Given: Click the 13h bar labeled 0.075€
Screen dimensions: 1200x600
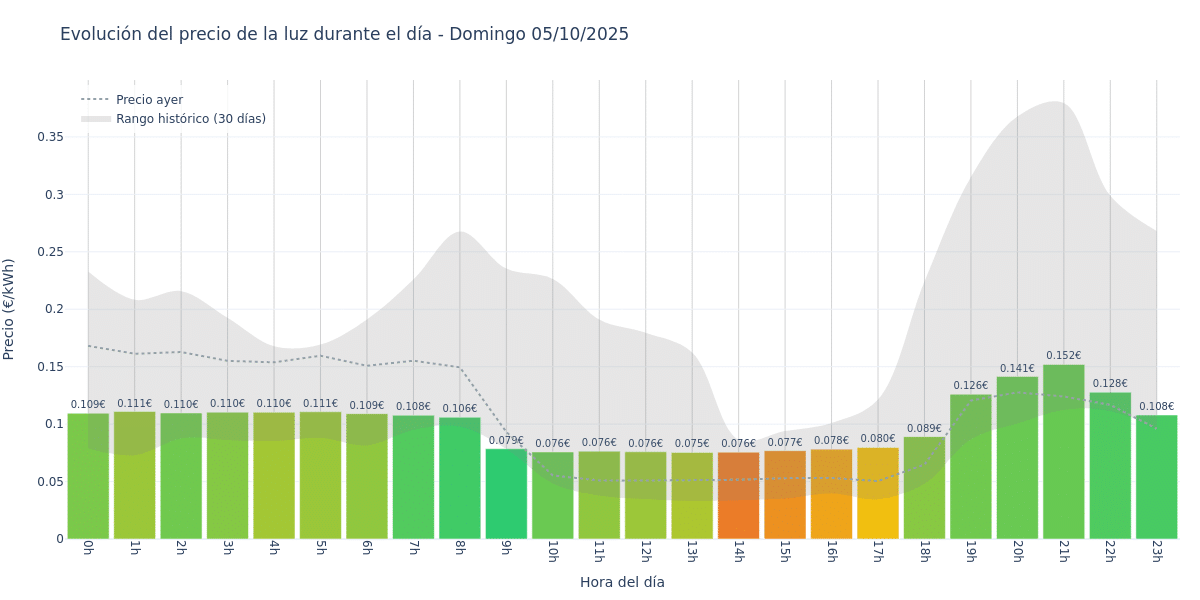Looking at the screenshot, I should click(x=692, y=496).
